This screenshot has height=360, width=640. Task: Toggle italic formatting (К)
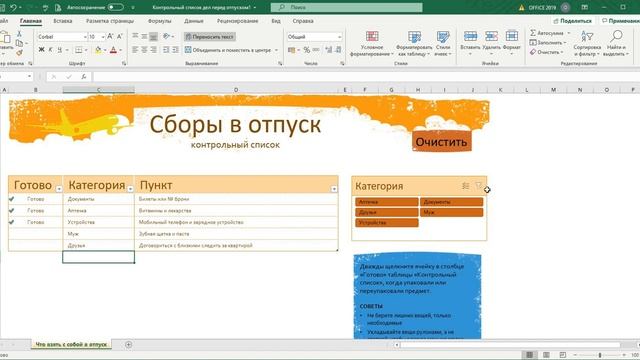[x=50, y=50]
